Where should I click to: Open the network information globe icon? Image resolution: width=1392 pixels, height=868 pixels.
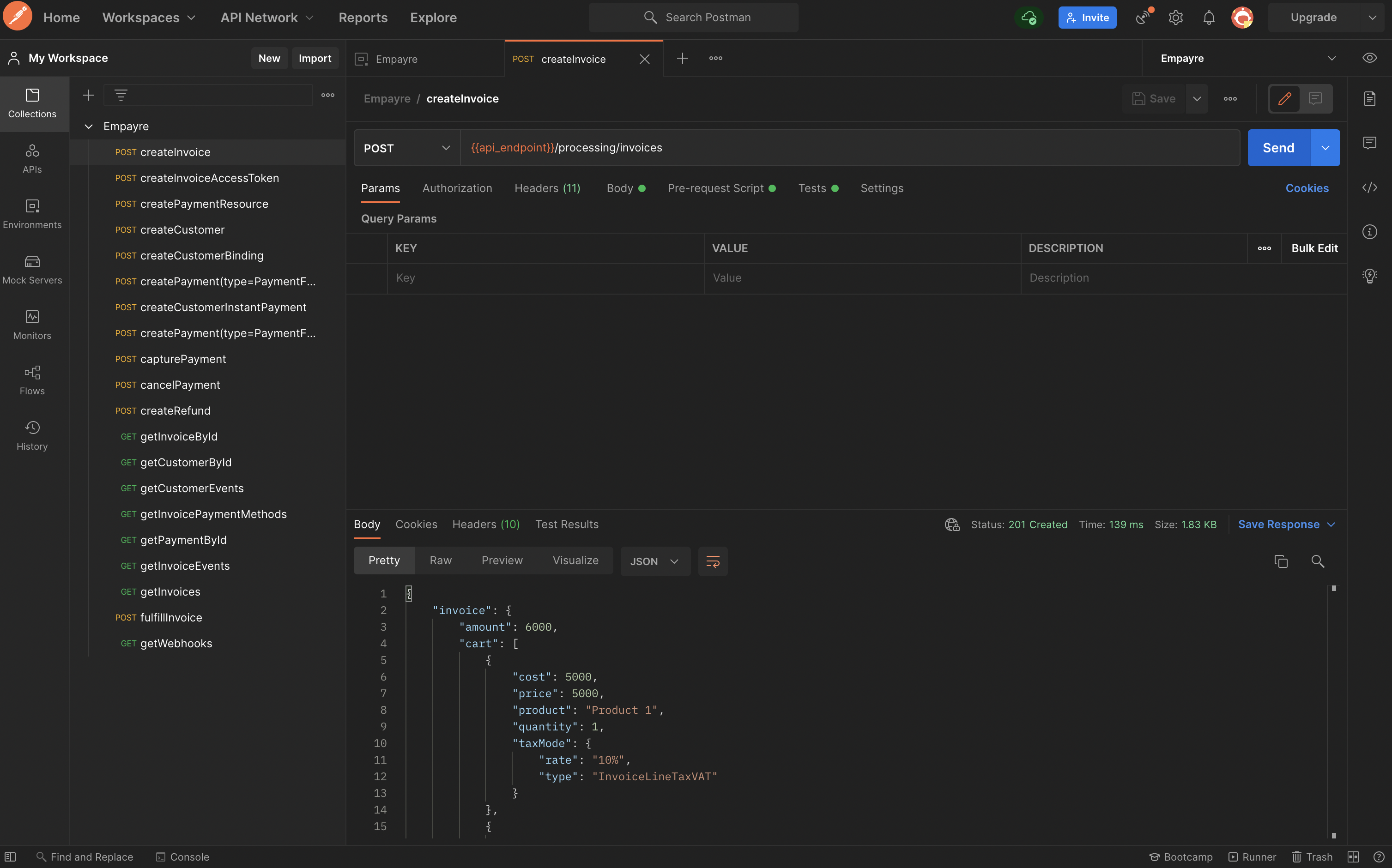(952, 524)
